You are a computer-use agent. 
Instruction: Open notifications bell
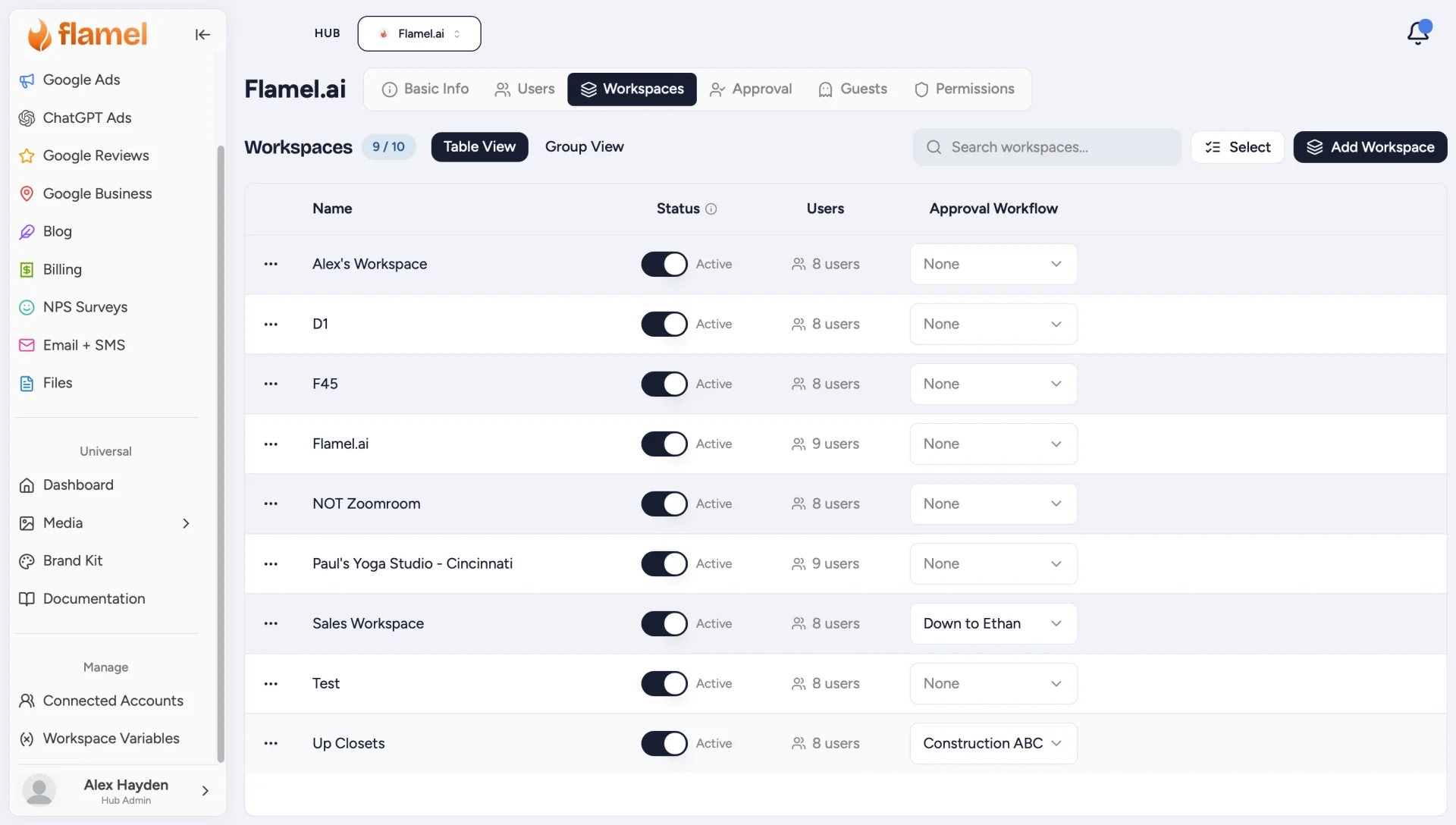pos(1418,33)
